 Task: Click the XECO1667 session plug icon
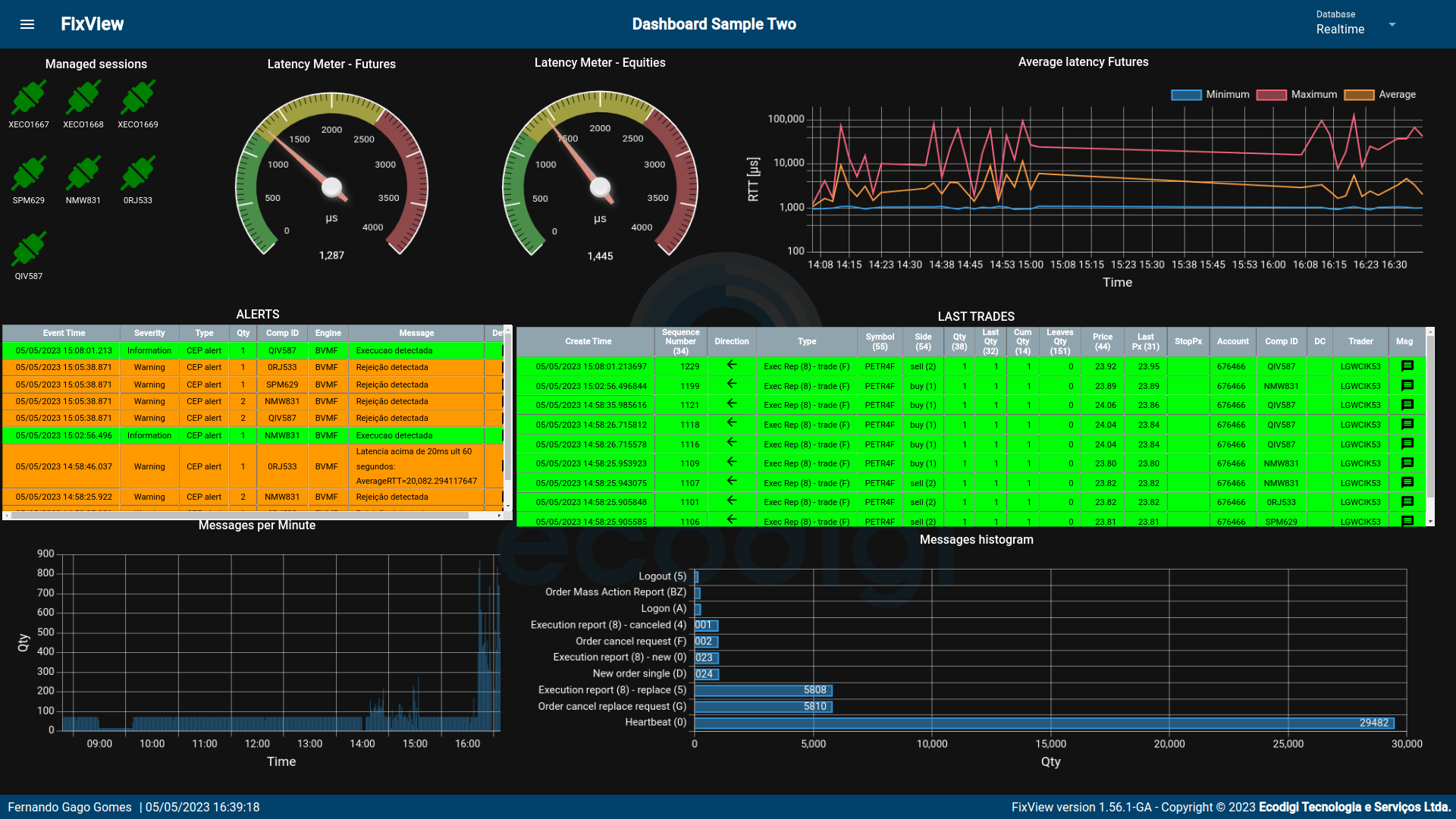click(29, 98)
